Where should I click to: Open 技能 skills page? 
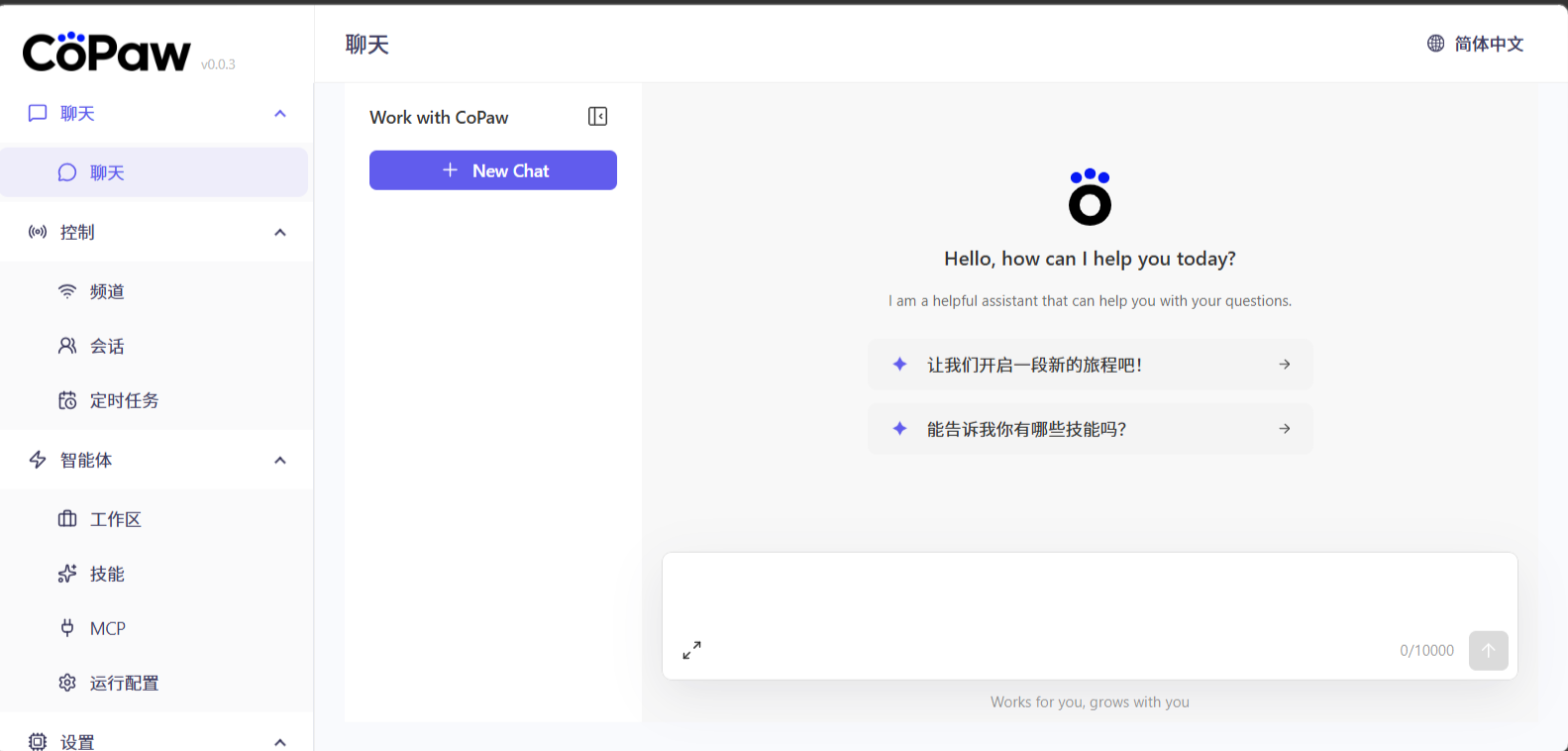[x=107, y=574]
